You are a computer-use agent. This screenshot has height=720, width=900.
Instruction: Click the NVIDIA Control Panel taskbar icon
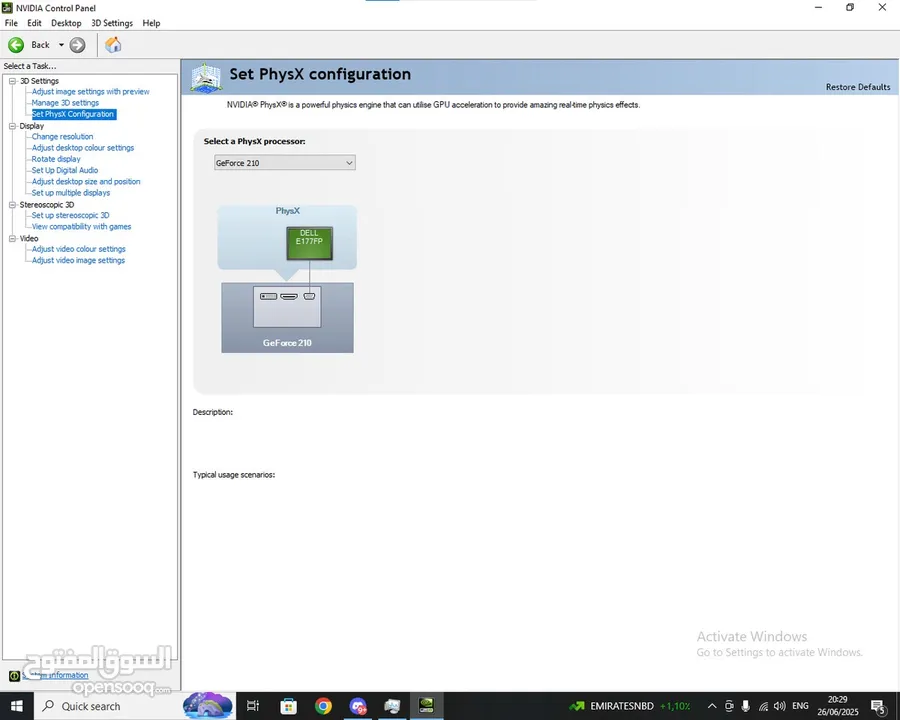click(426, 706)
